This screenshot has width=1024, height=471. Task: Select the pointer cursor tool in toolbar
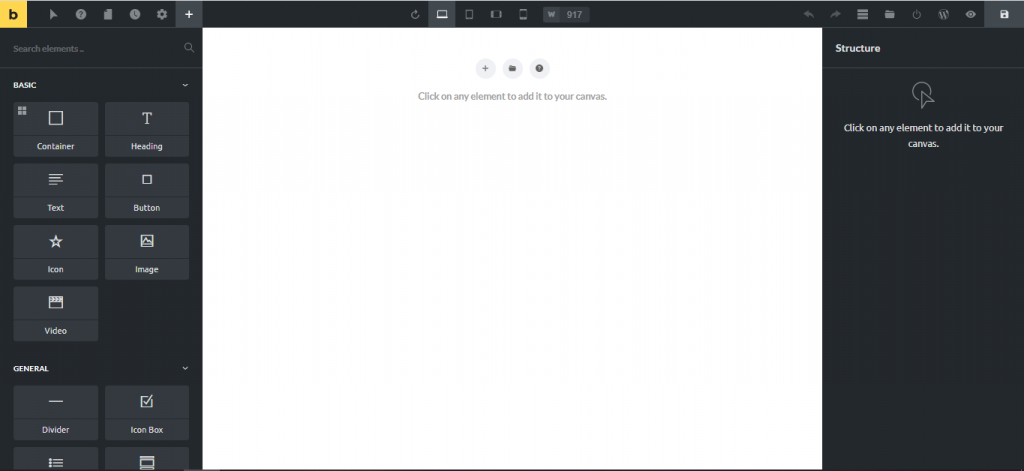[54, 14]
